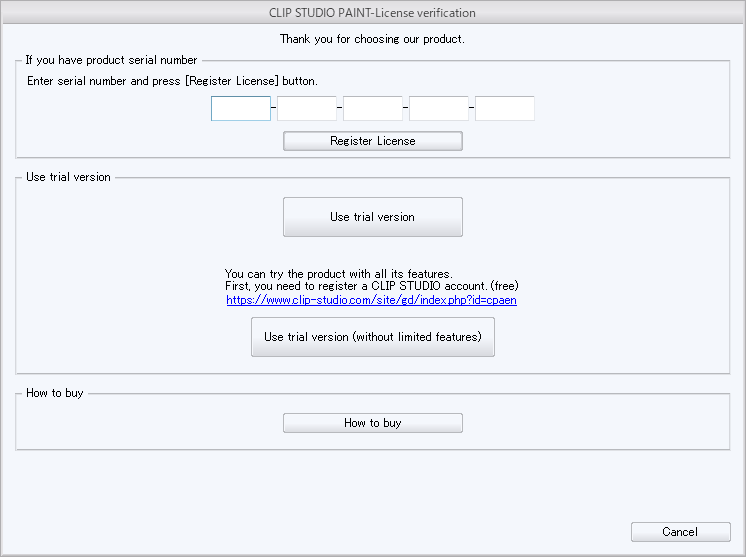Click the "Thank you for choosing our product" text
Viewport: 746px width, 557px height.
pos(372,40)
